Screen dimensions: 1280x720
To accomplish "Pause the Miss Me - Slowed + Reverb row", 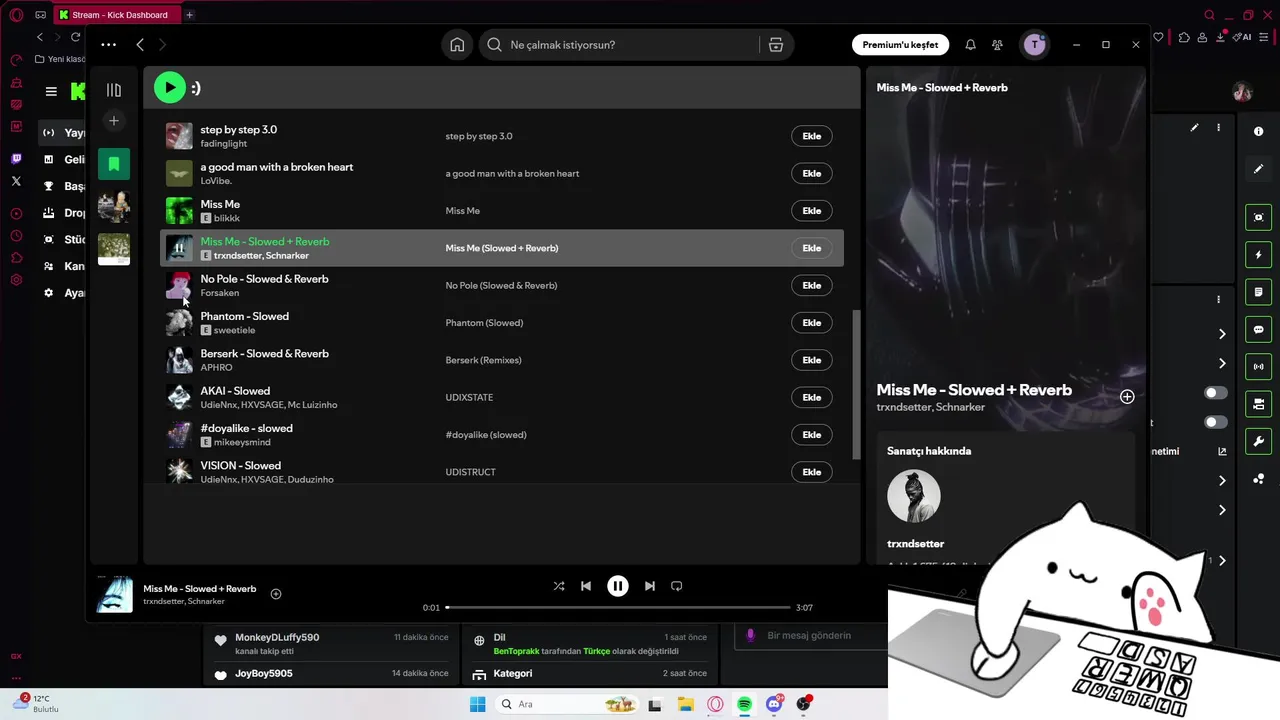I will tap(179, 248).
